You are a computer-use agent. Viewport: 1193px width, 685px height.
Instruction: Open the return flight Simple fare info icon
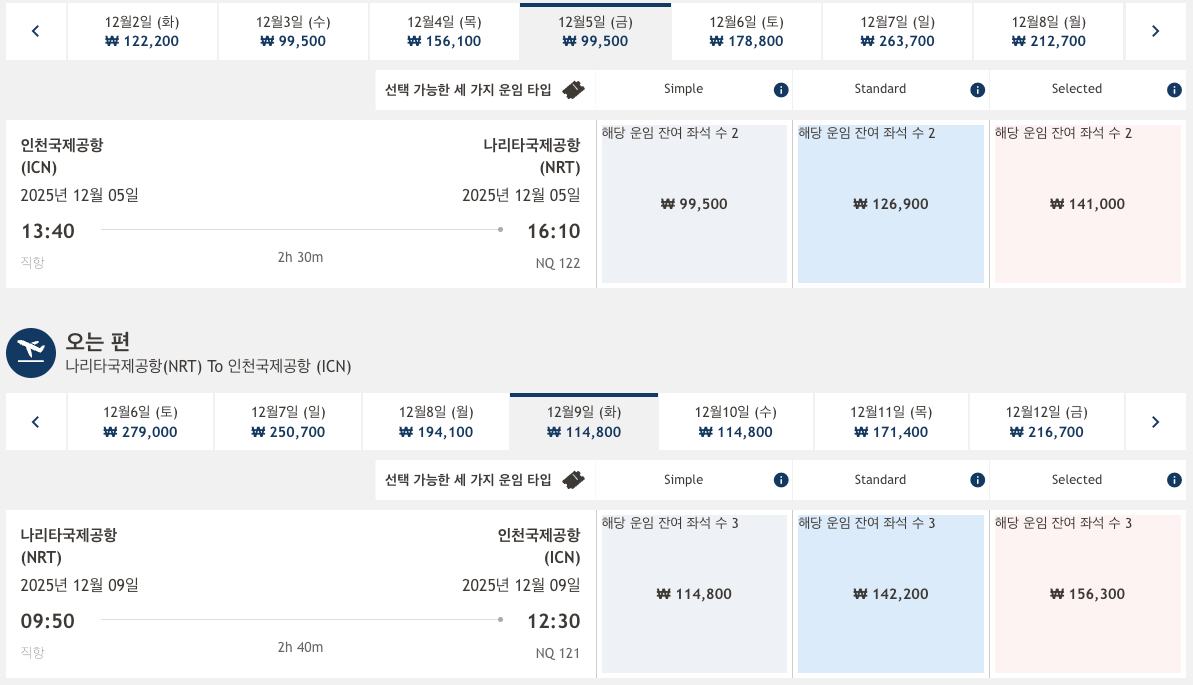781,480
